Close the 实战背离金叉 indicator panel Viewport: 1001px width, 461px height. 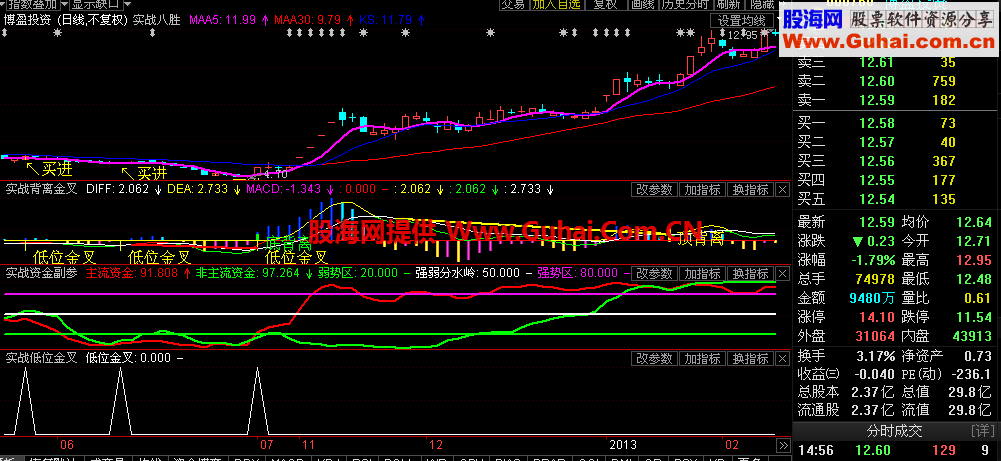783,189
